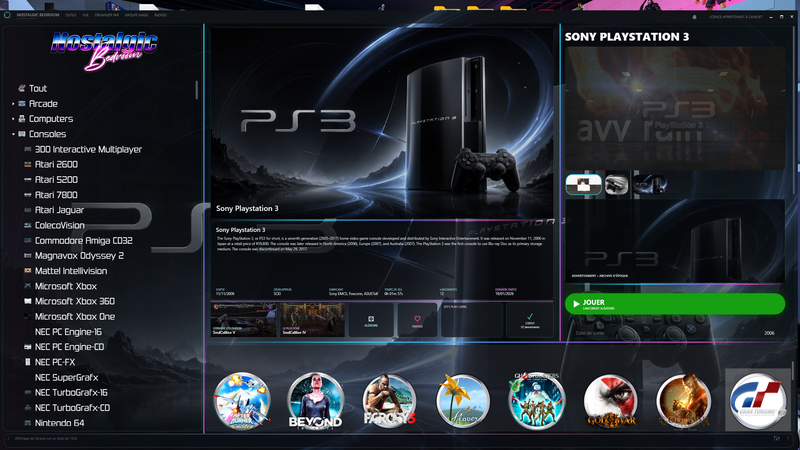
Task: Open the 3DO Interactive Multiplayer platform
Action: click(88, 149)
